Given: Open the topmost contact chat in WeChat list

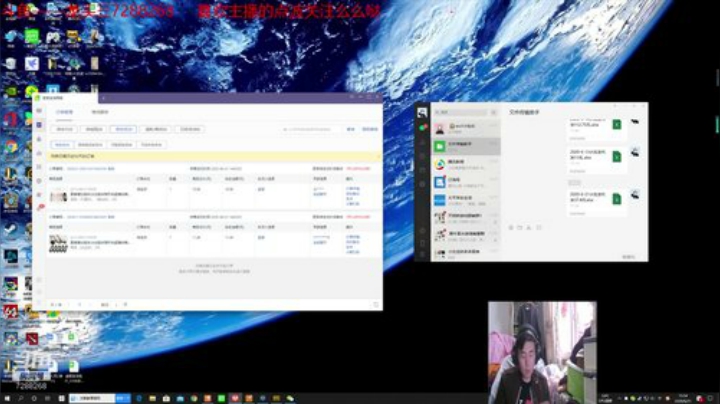Looking at the screenshot, I should (x=466, y=128).
